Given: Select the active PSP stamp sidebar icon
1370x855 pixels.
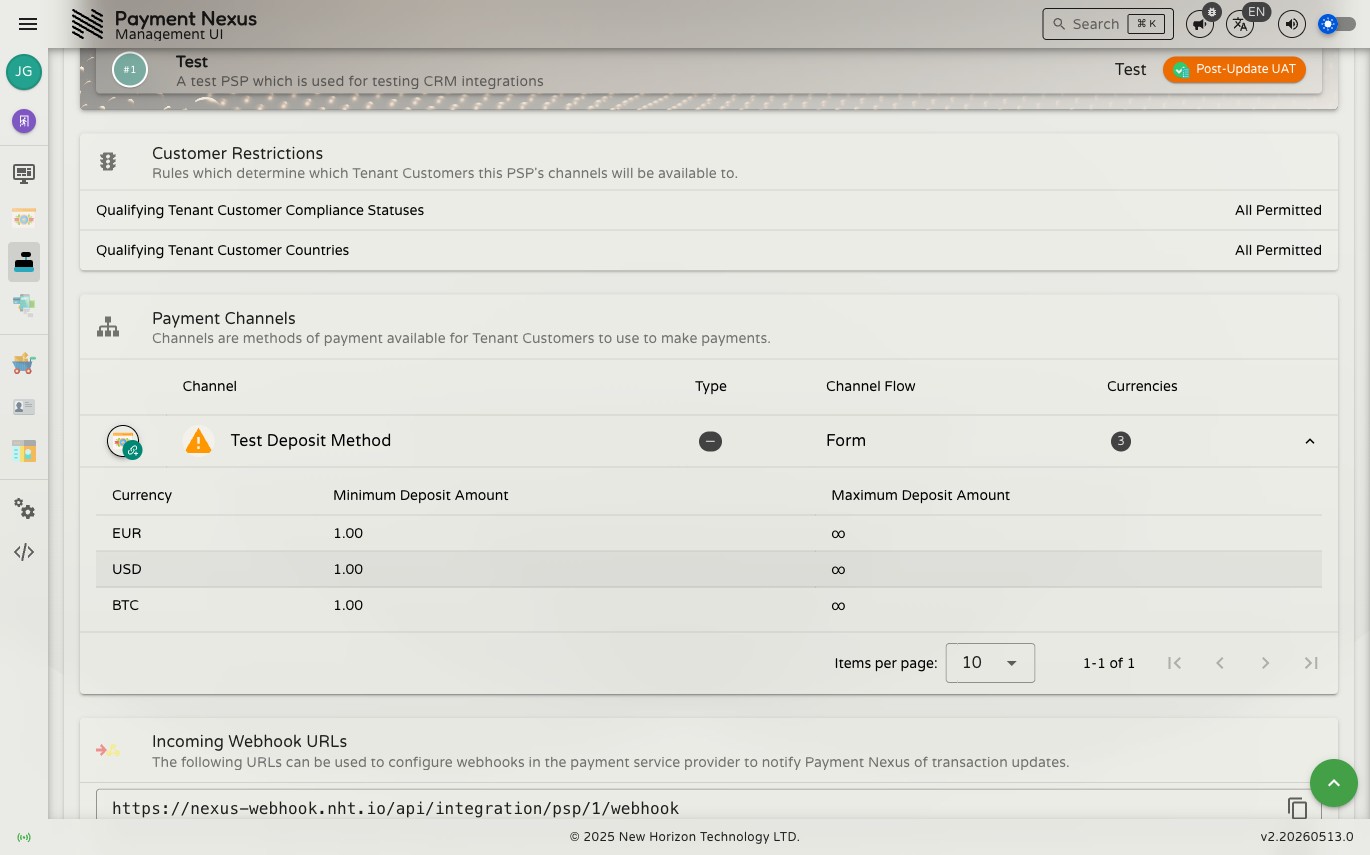Looking at the screenshot, I should coord(24,262).
